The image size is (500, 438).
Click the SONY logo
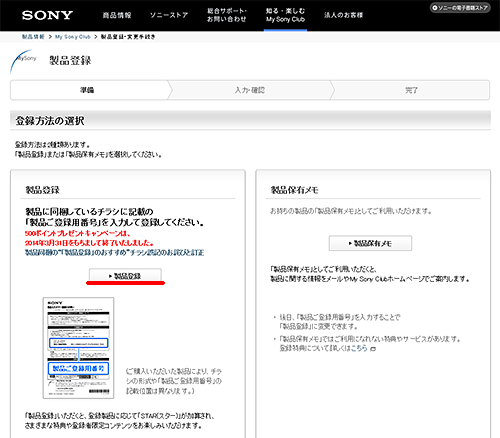(47, 15)
